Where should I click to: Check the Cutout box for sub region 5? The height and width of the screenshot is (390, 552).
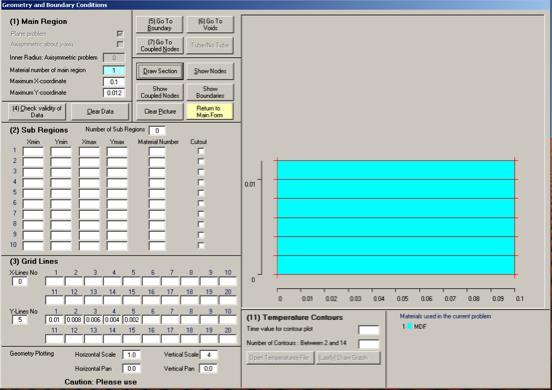click(201, 193)
